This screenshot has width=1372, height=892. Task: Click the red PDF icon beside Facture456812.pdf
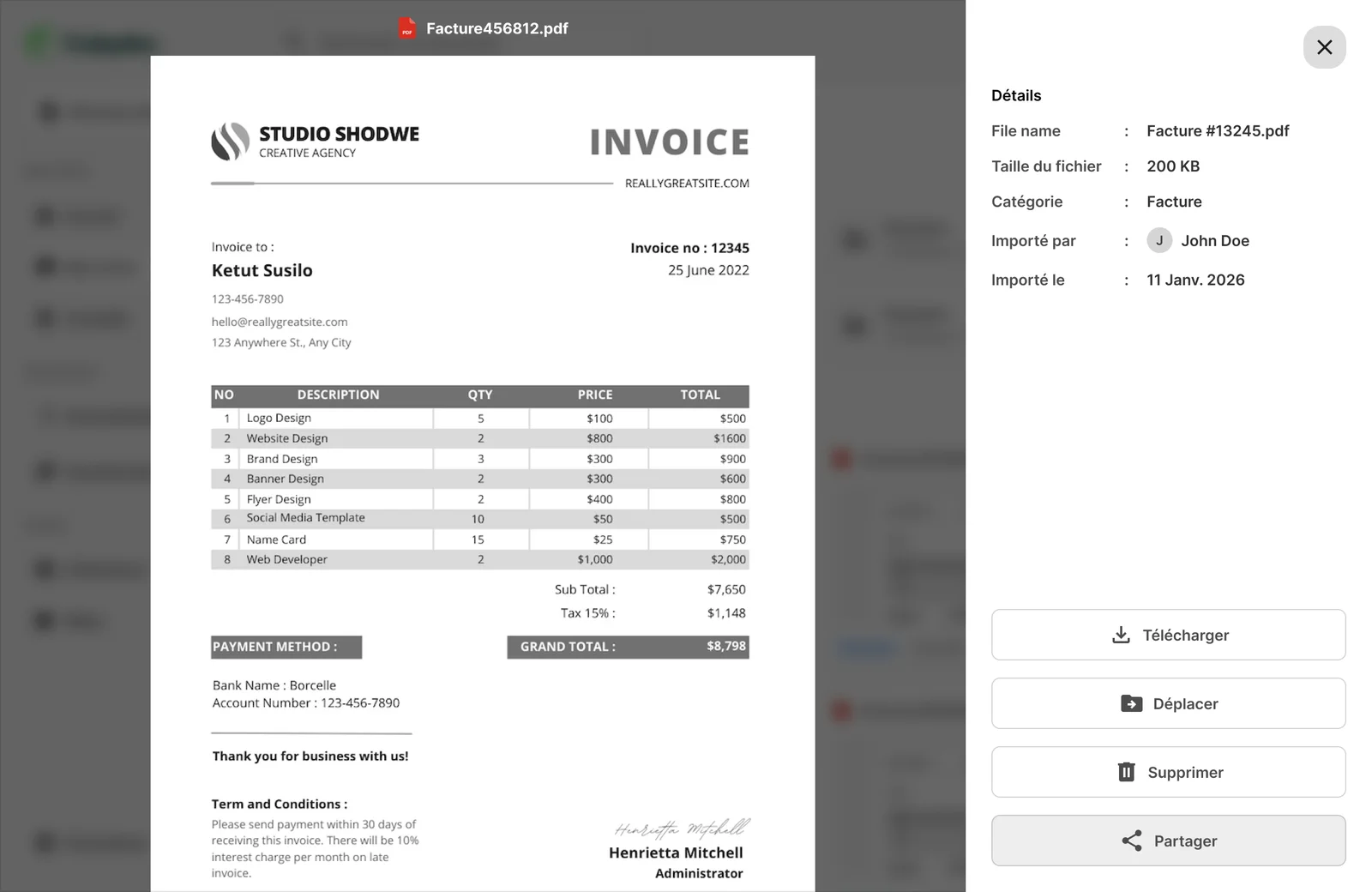(407, 28)
